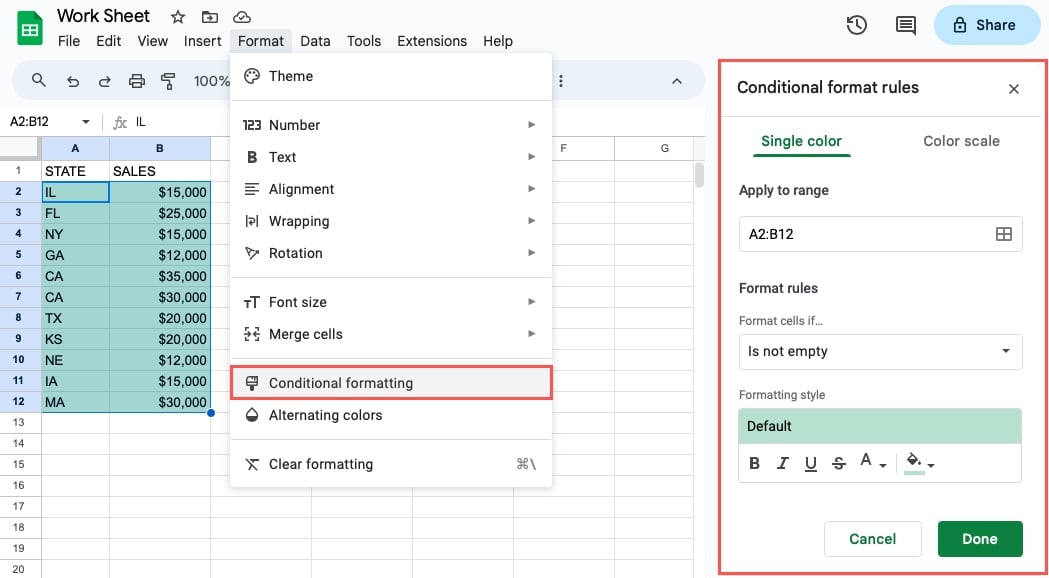1049x578 pixels.
Task: Open the fill color picker
Action: 919,462
